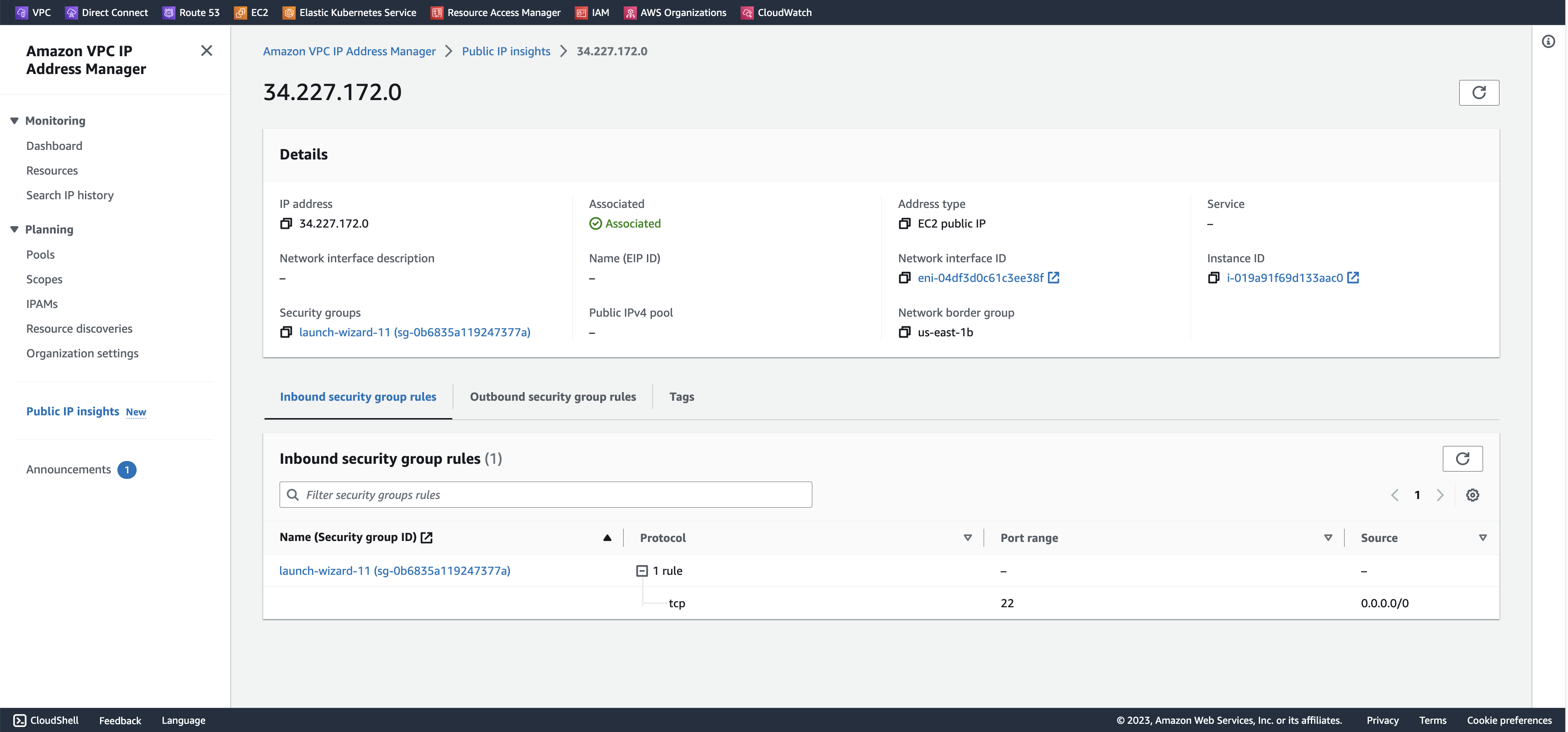This screenshot has width=1568, height=732.
Task: Copy the network interface ID
Action: (x=904, y=278)
